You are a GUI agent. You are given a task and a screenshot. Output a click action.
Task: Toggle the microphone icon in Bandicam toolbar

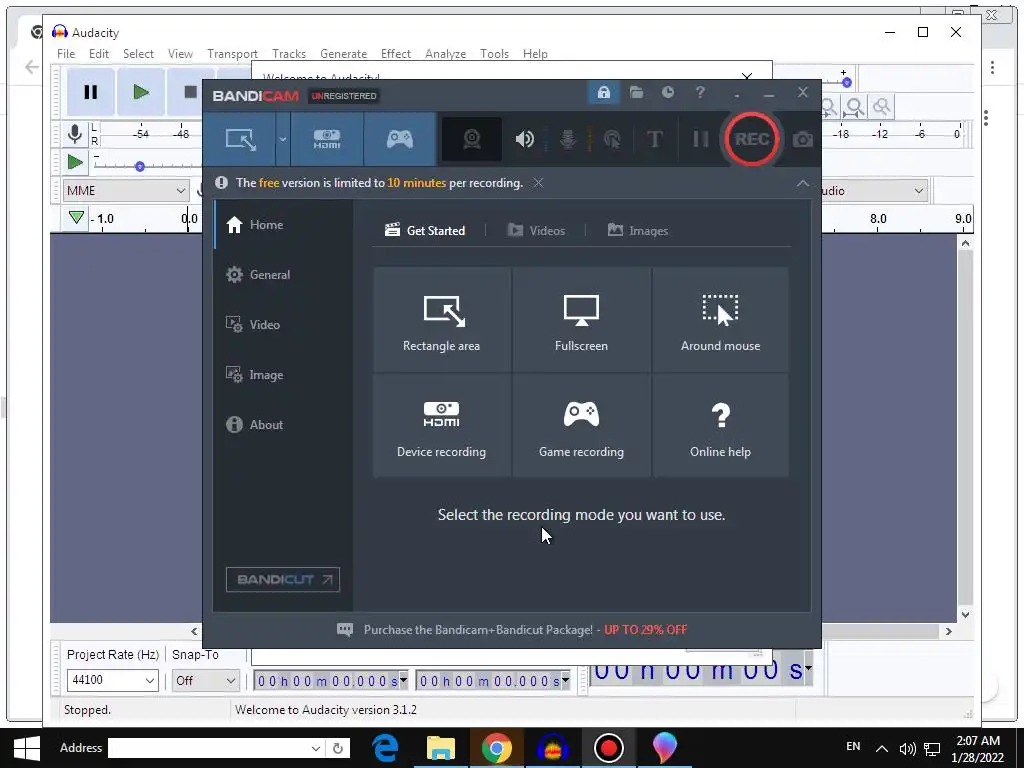pyautogui.click(x=568, y=139)
